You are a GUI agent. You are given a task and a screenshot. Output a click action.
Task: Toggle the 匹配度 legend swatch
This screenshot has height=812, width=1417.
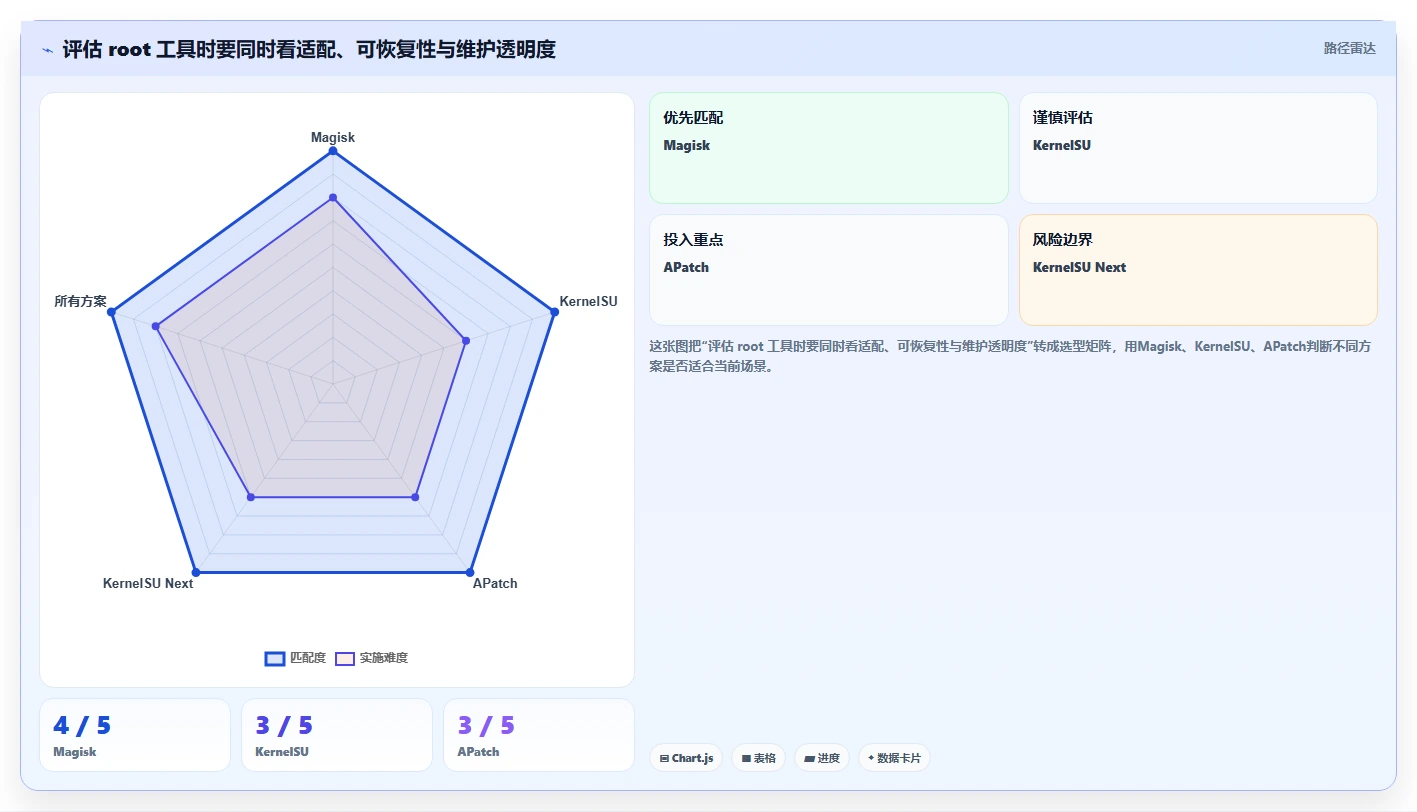[x=275, y=658]
